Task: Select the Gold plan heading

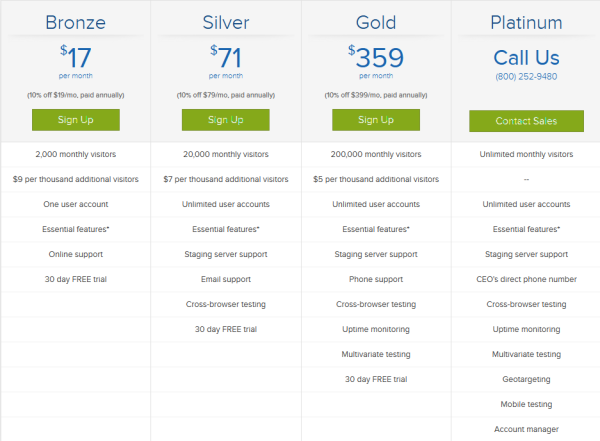Action: pos(376,23)
